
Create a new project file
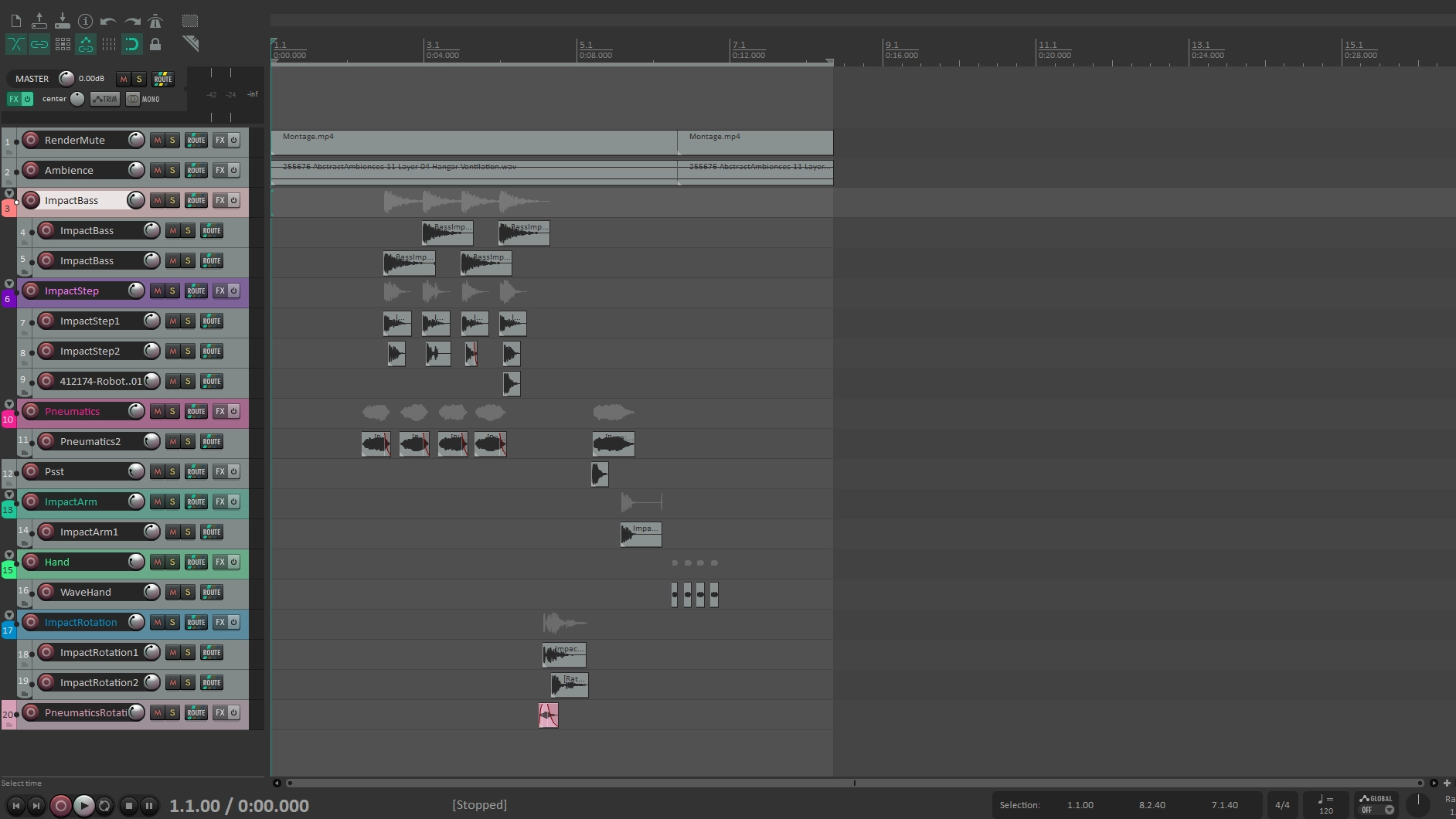pyautogui.click(x=15, y=21)
